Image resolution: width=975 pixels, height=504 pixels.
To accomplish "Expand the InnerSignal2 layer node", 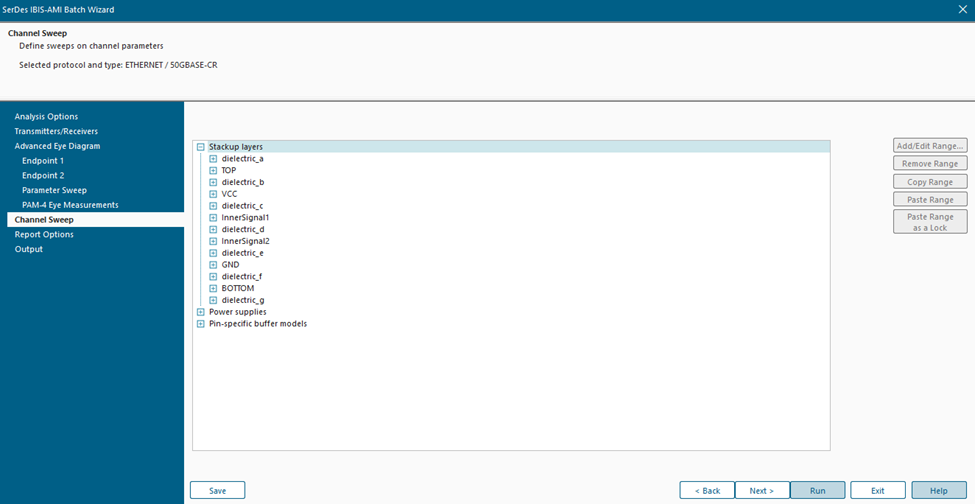I will 213,242.
